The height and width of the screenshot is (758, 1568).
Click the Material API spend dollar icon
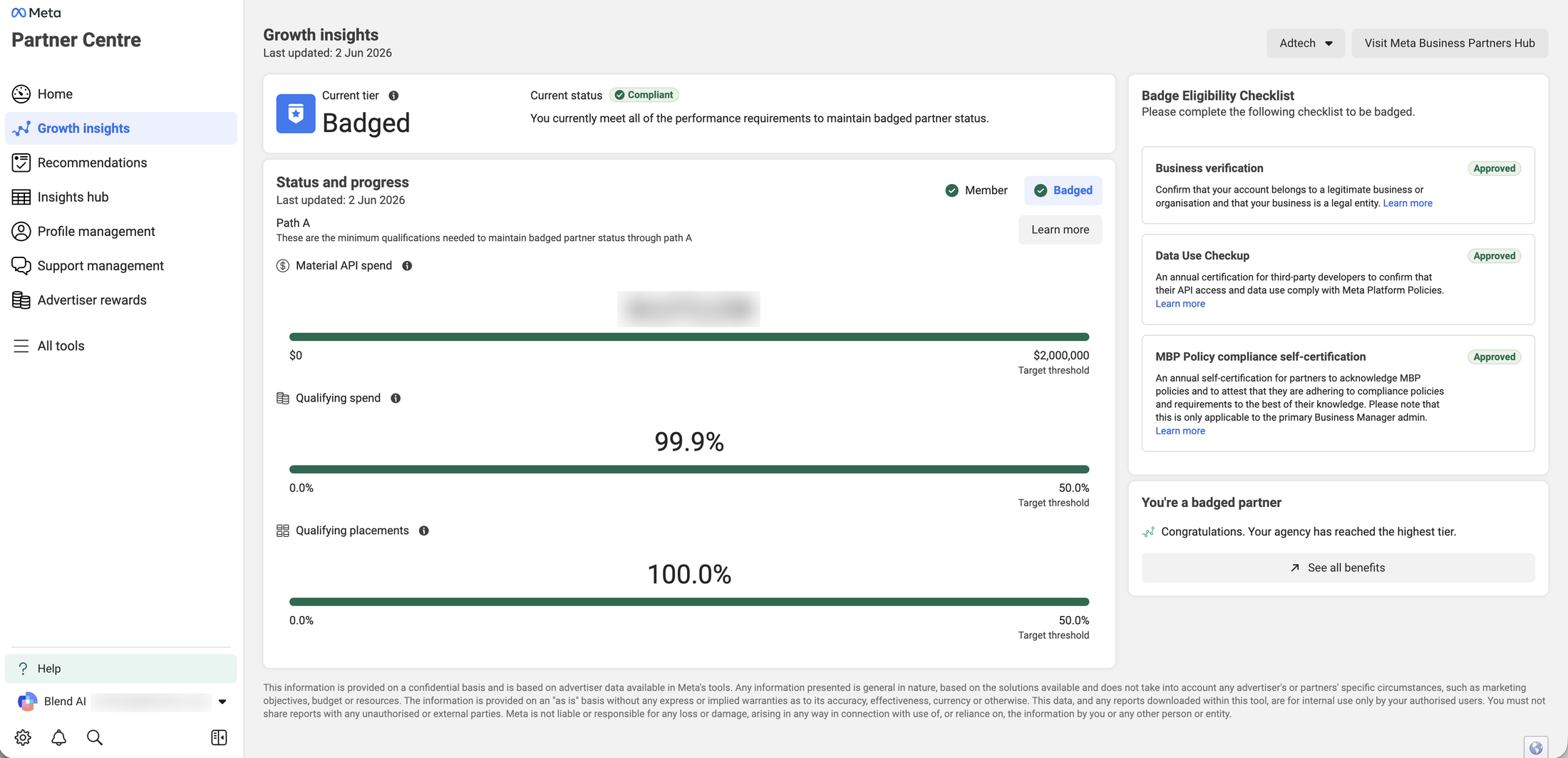coord(283,266)
